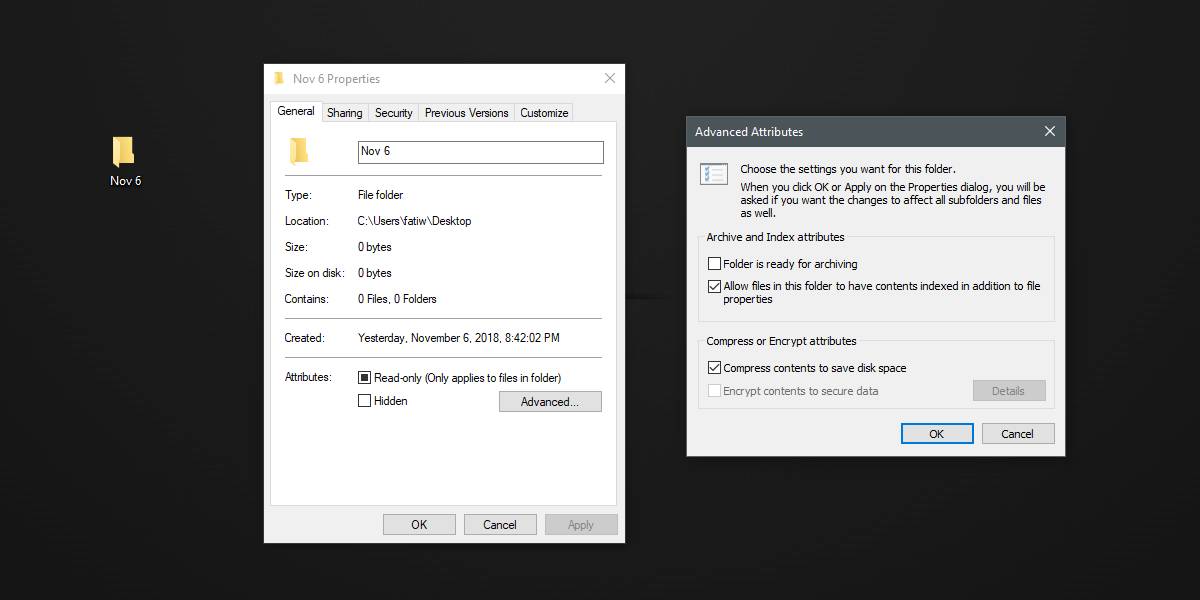This screenshot has width=1200, height=600.
Task: Click the Nov 6 Properties title text
Action: (x=337, y=79)
